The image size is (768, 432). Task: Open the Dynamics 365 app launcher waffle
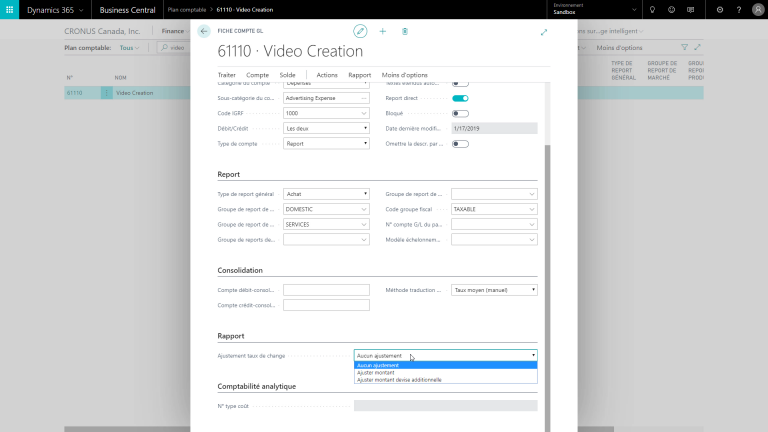[x=10, y=9]
